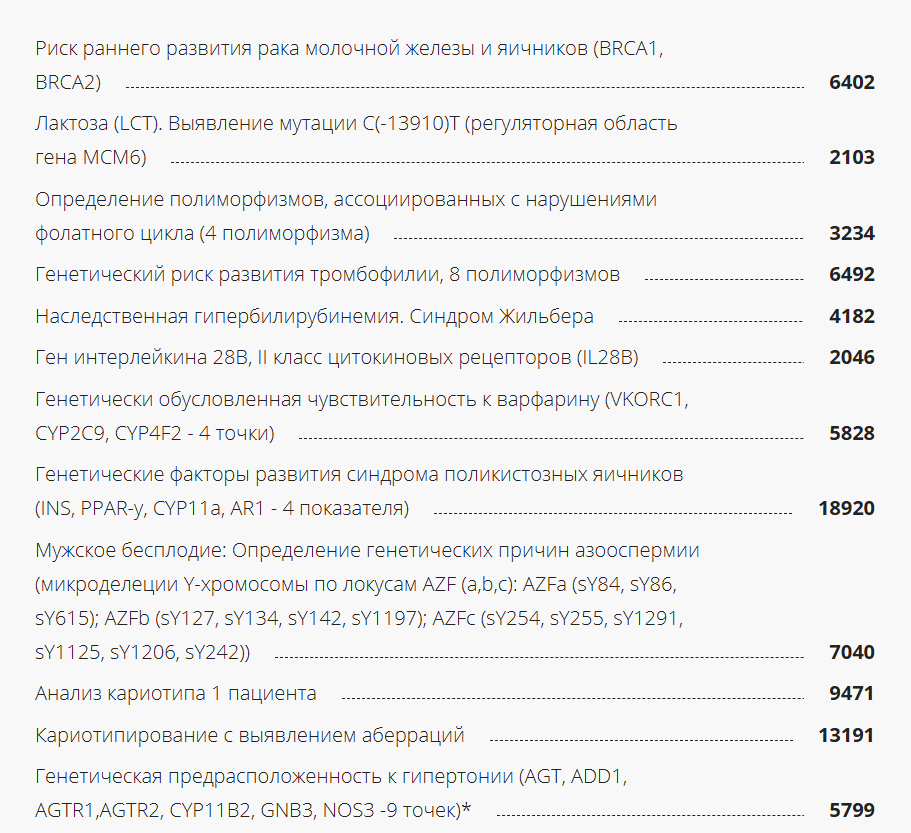Screen dimensions: 911x833
Task: Open the folate cycle polymorphisms test entry
Action: coord(345,199)
